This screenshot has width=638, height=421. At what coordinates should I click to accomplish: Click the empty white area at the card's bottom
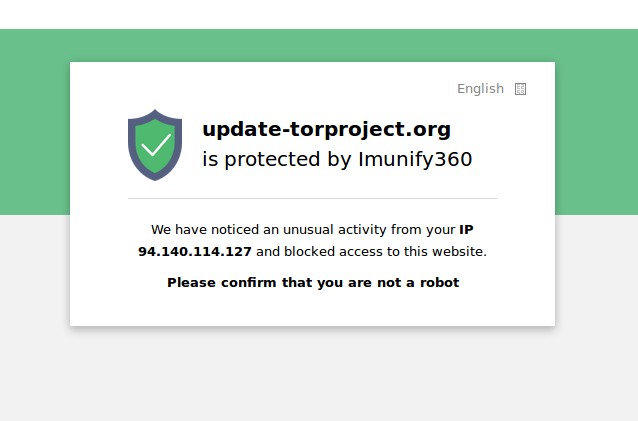(x=312, y=310)
